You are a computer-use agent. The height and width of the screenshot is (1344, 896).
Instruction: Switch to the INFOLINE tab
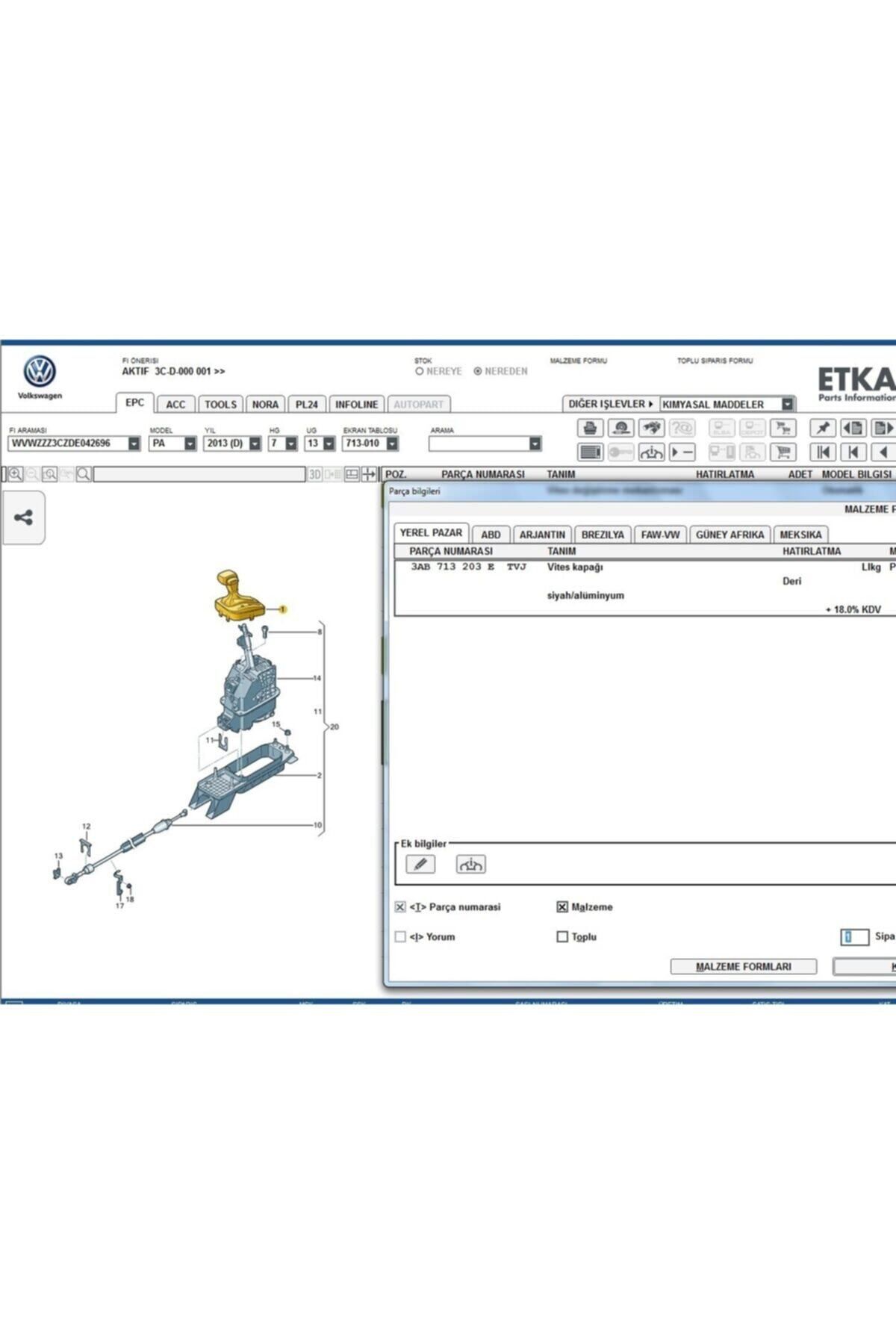click(x=356, y=404)
